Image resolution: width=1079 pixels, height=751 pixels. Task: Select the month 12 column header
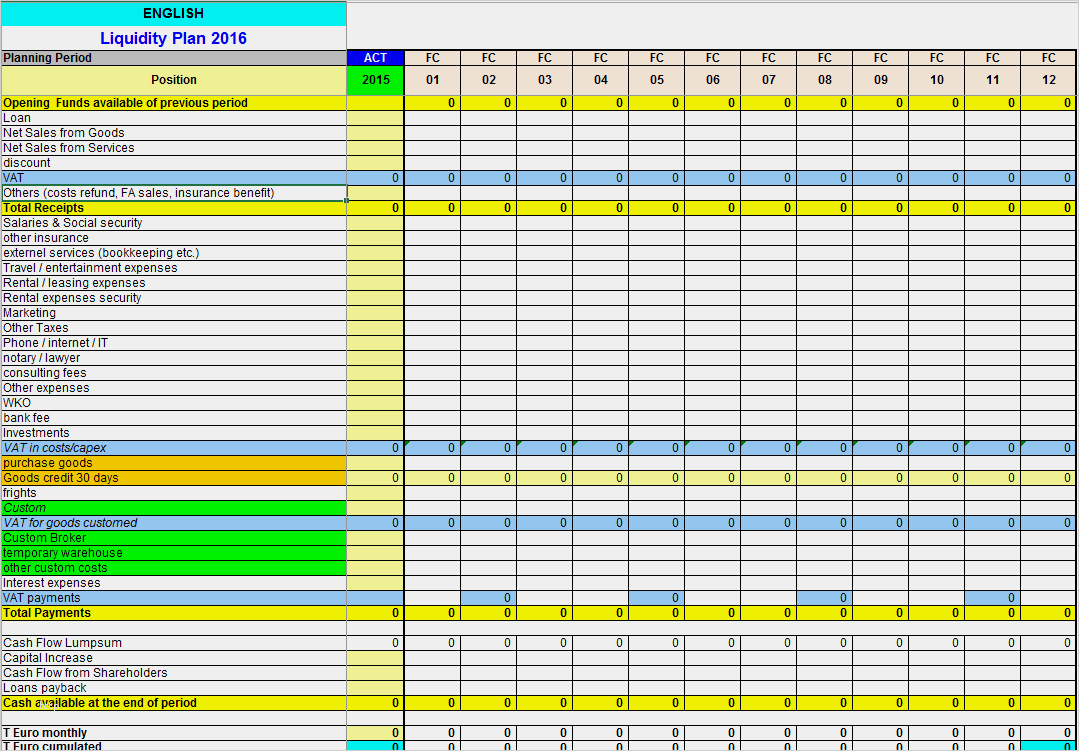point(1048,80)
